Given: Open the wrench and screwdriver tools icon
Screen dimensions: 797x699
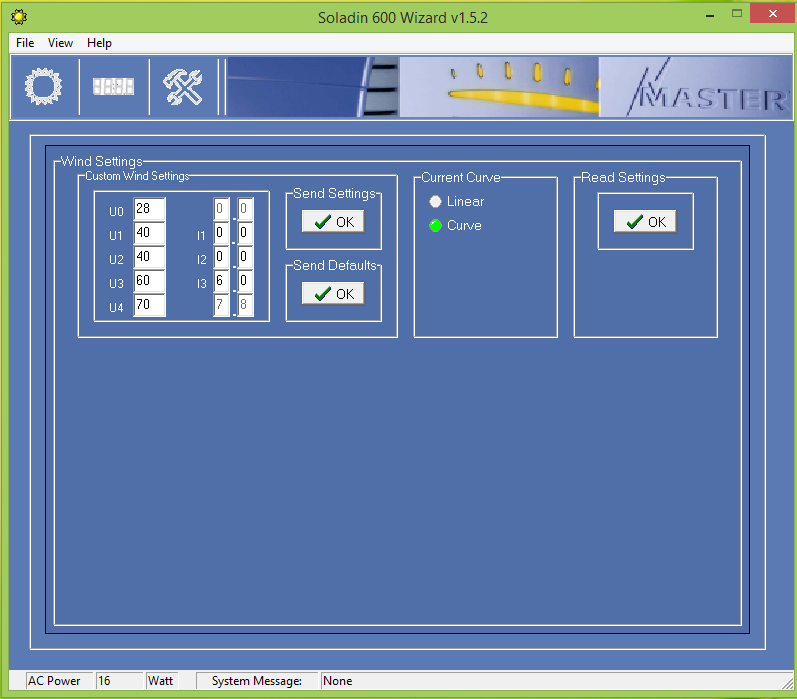Looking at the screenshot, I should coord(183,87).
